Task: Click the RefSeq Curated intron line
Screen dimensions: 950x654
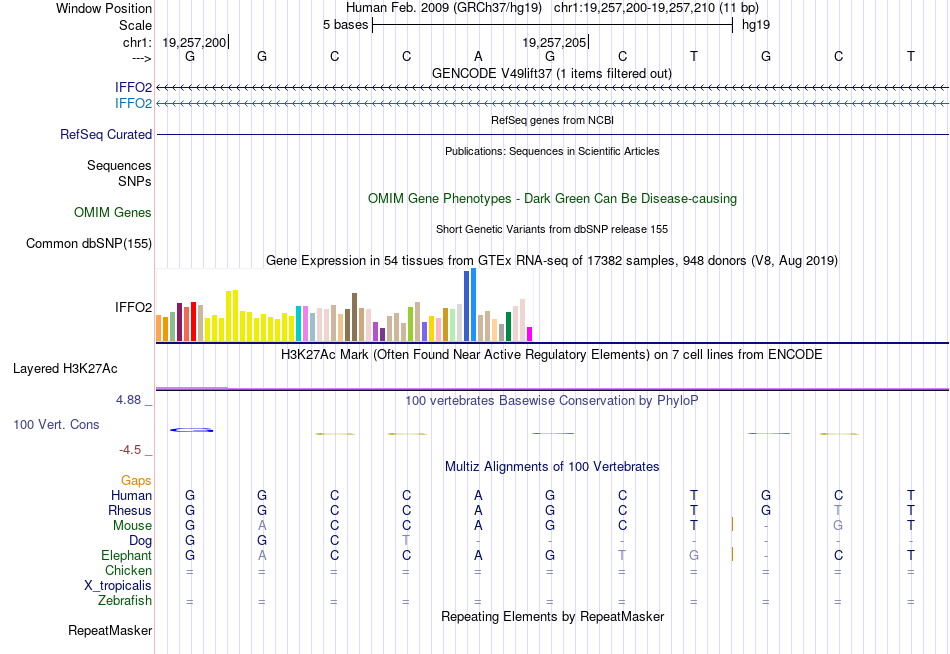Action: click(x=552, y=135)
